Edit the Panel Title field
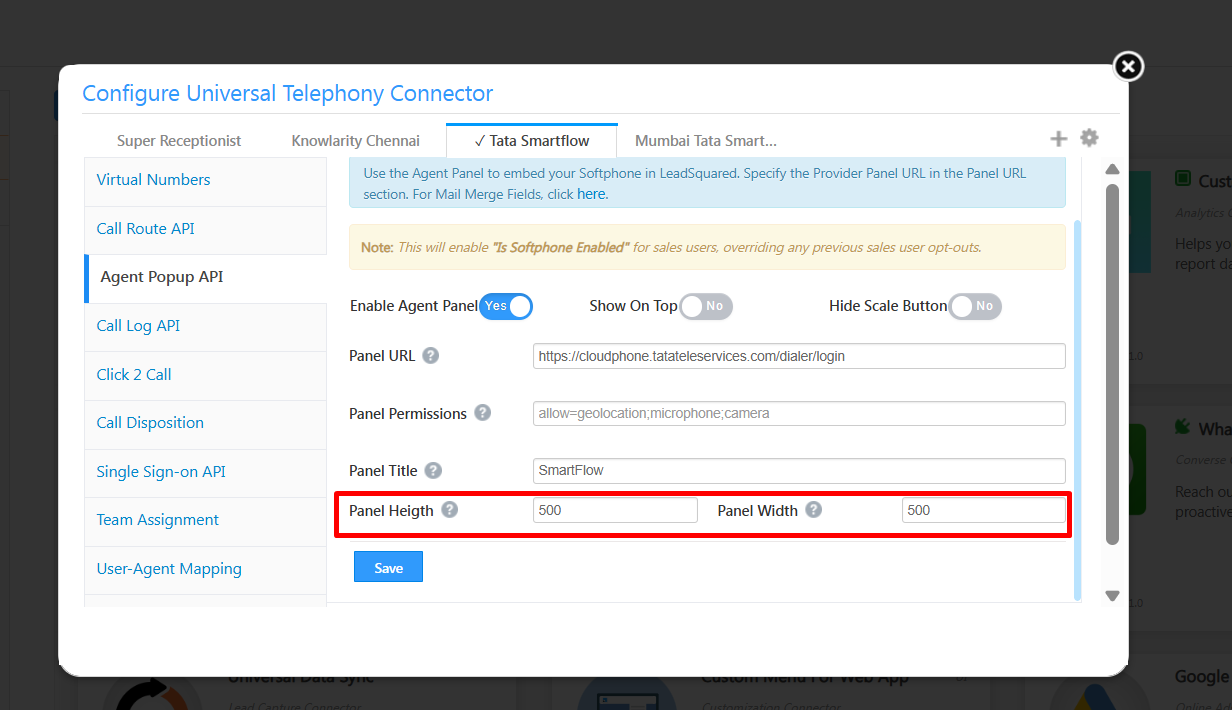1232x710 pixels. (x=799, y=470)
